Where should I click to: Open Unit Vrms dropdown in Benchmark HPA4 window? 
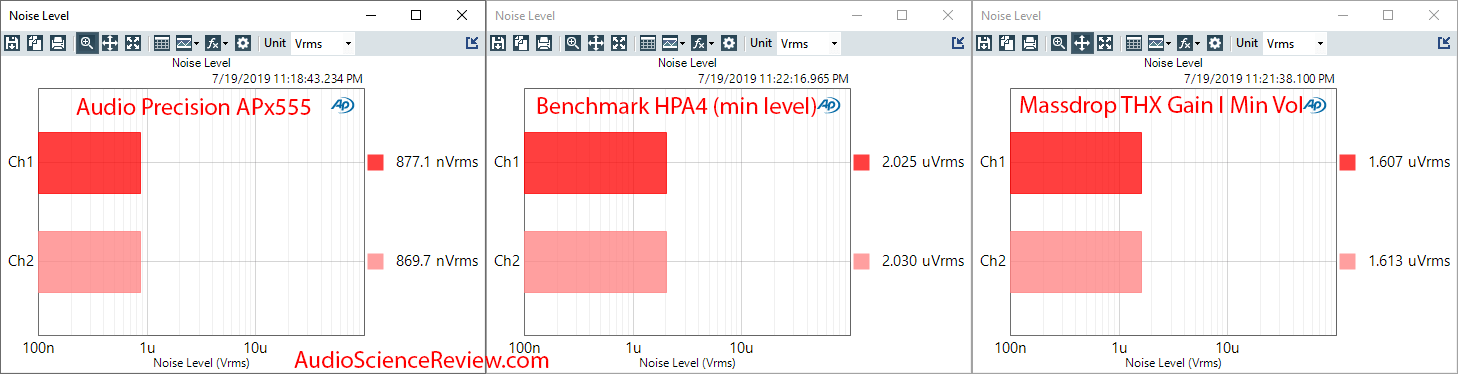point(808,43)
